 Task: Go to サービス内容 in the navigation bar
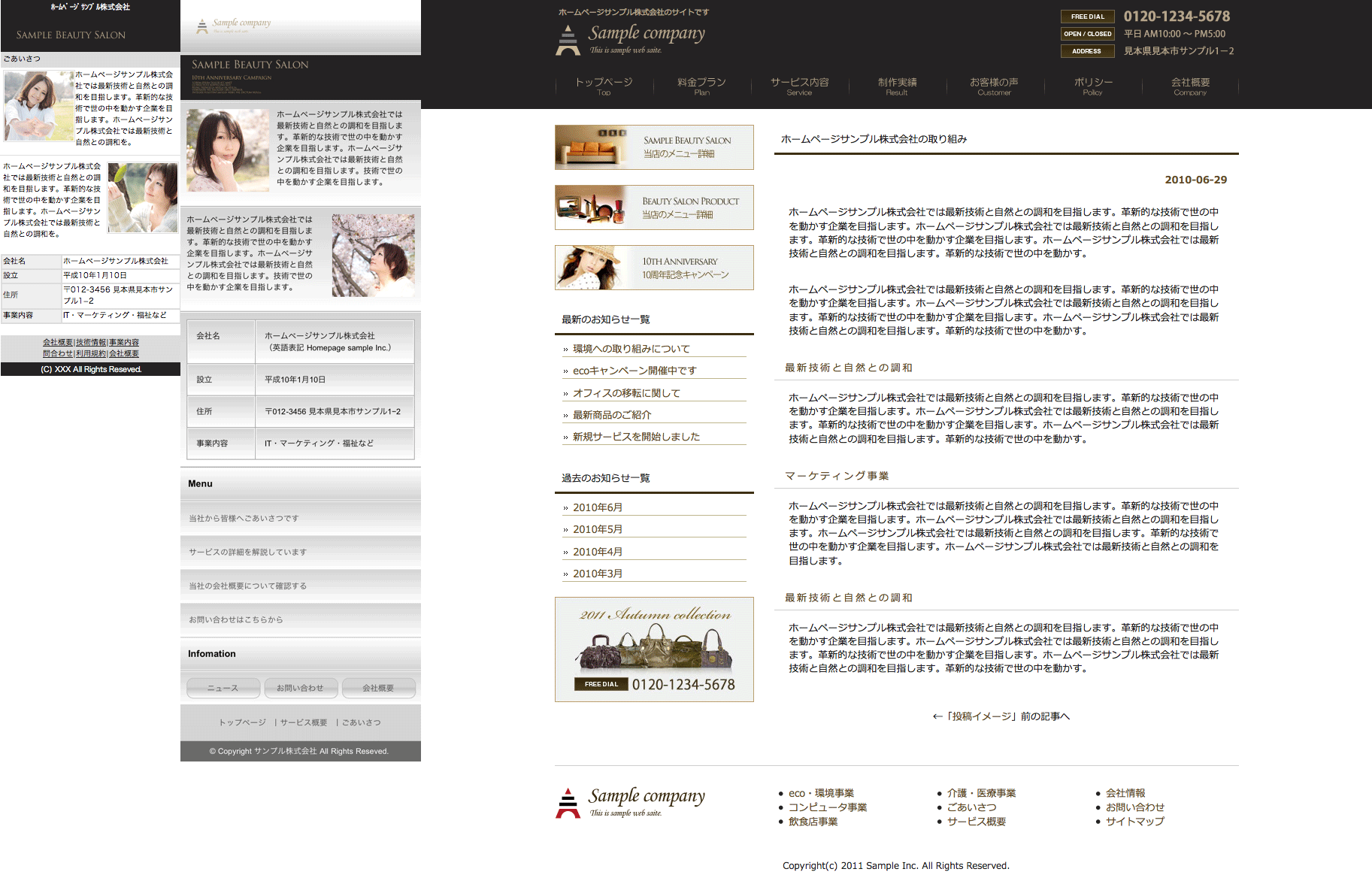[x=799, y=86]
